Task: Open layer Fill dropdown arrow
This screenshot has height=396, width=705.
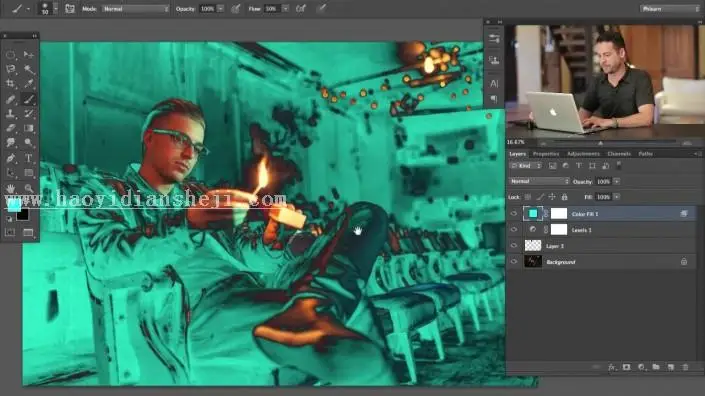Action: (x=616, y=197)
